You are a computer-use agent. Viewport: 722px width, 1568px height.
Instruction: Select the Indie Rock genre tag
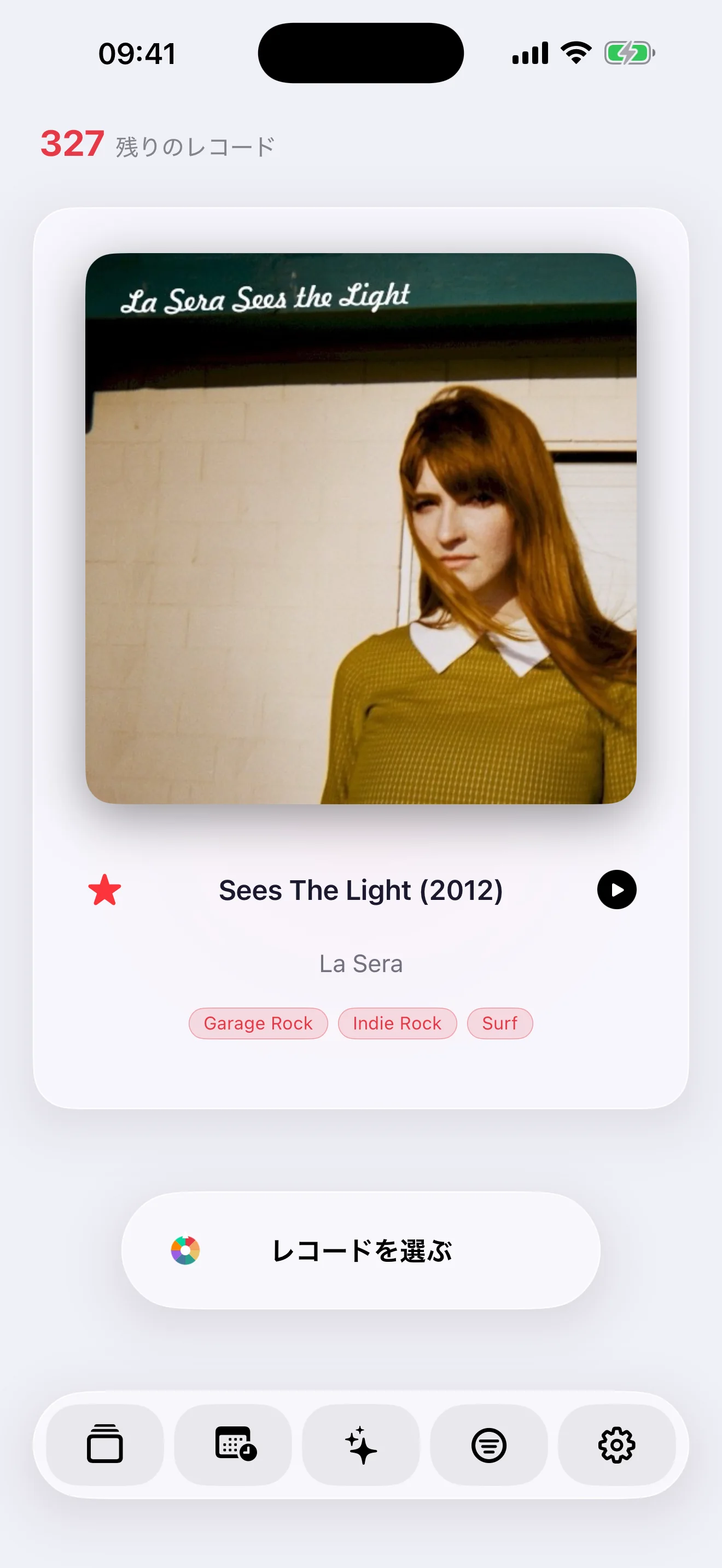398,1023
